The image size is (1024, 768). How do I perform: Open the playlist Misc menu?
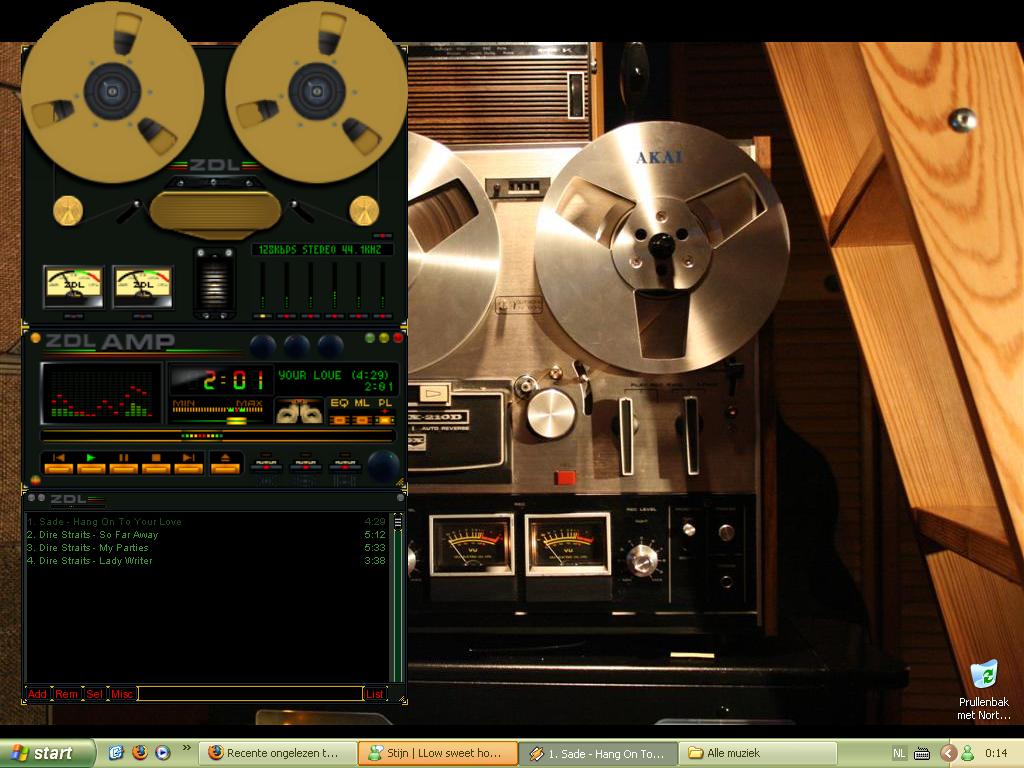(122, 694)
